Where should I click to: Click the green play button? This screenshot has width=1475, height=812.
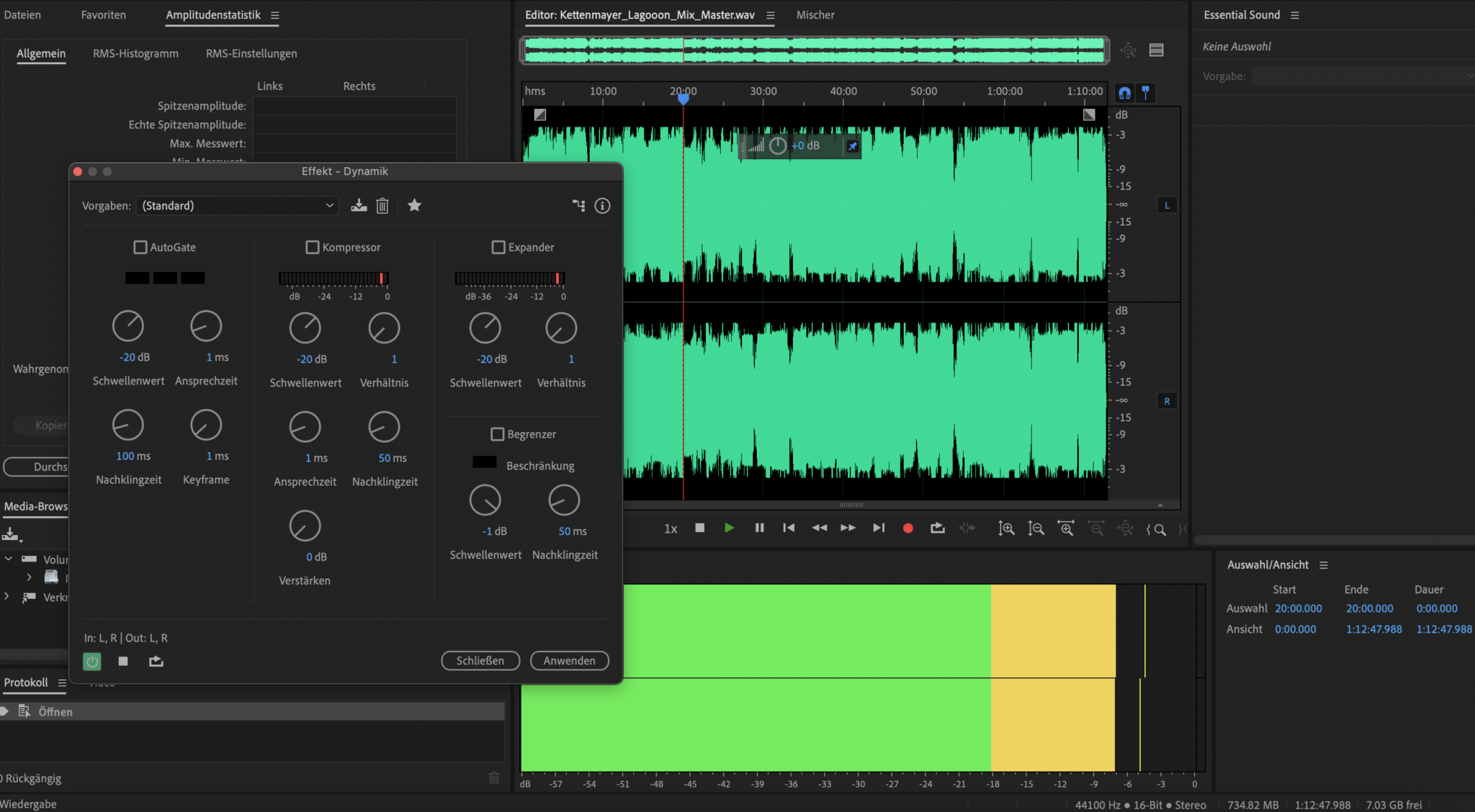tap(729, 528)
